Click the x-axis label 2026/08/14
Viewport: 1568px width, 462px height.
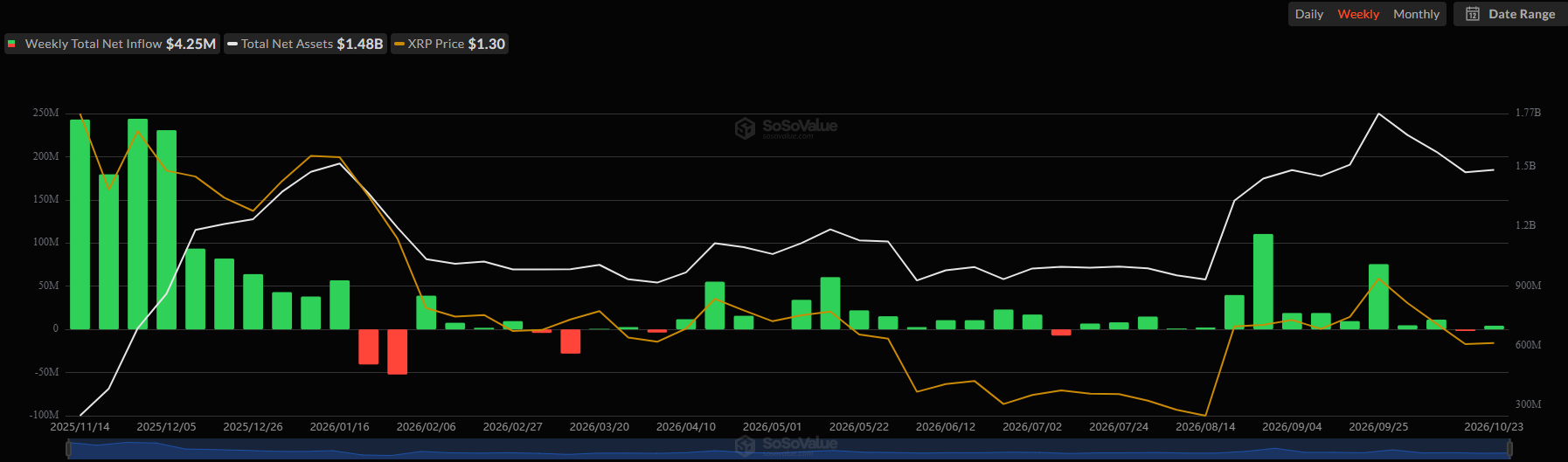click(1205, 427)
